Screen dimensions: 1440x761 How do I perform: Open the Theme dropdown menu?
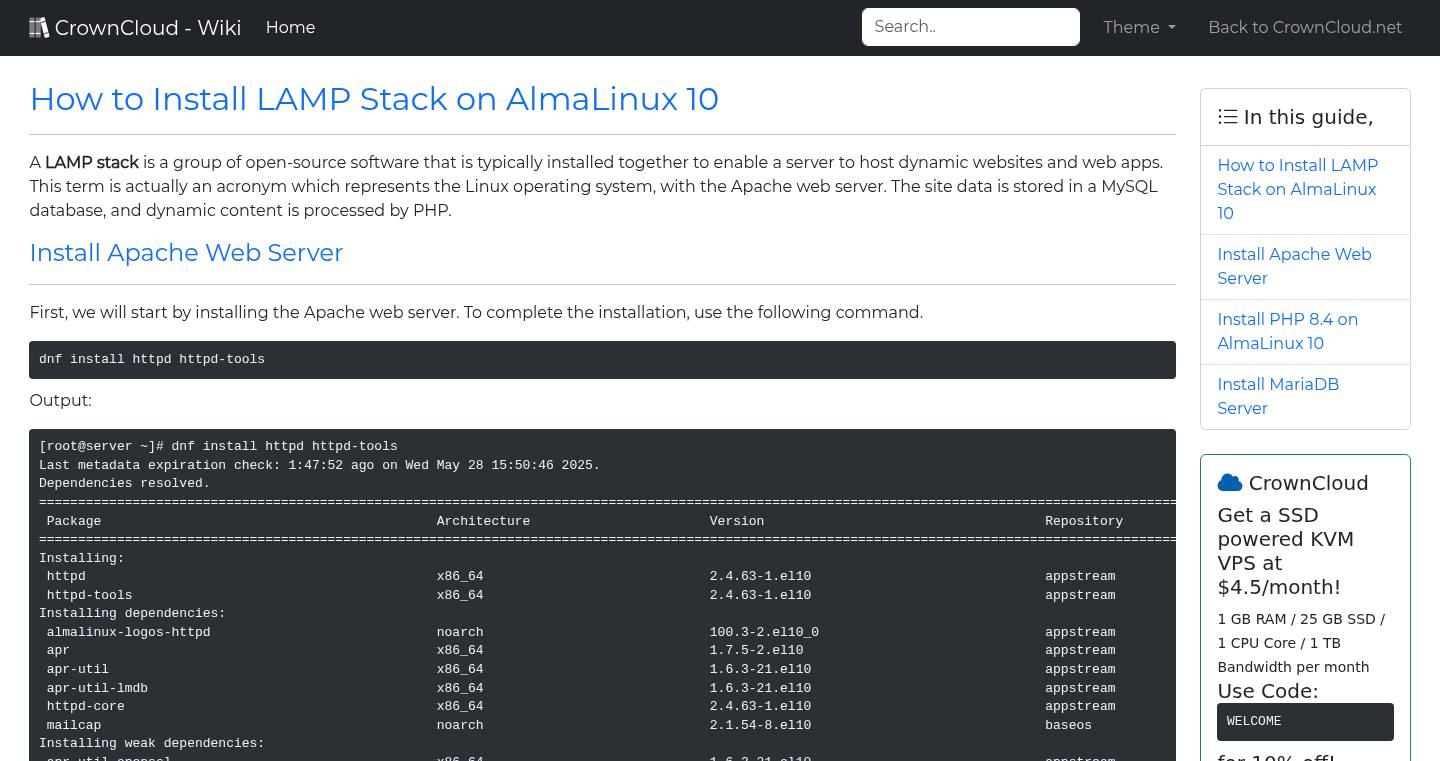[x=1138, y=28]
